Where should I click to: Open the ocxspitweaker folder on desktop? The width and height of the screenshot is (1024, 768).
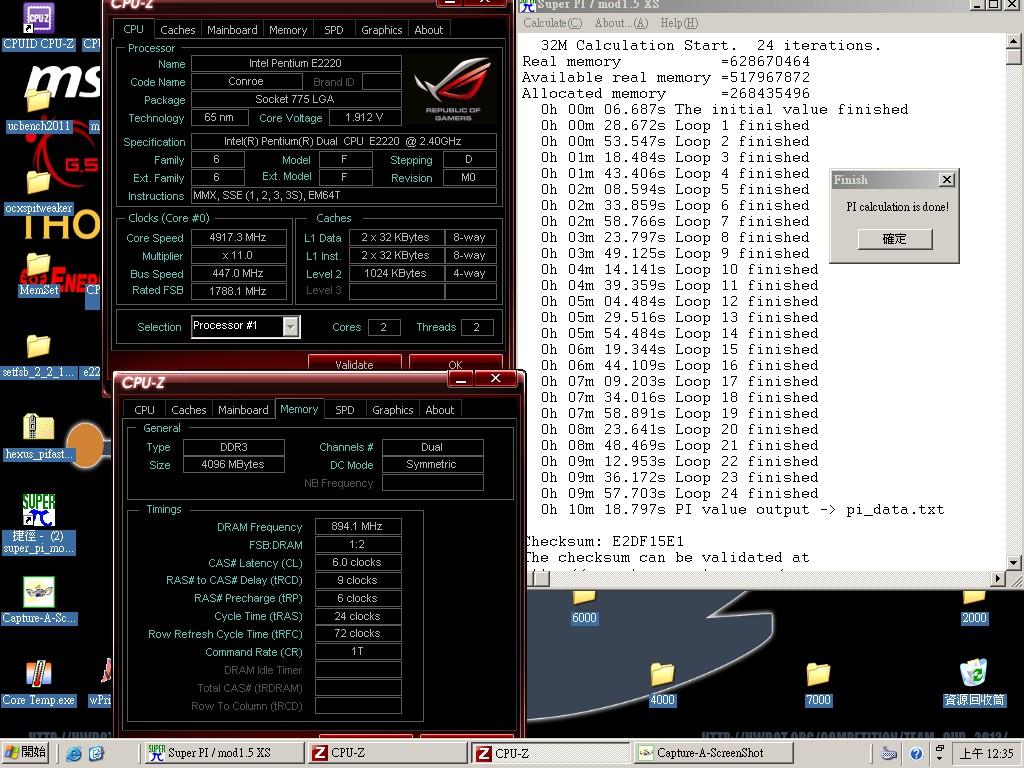[x=38, y=183]
